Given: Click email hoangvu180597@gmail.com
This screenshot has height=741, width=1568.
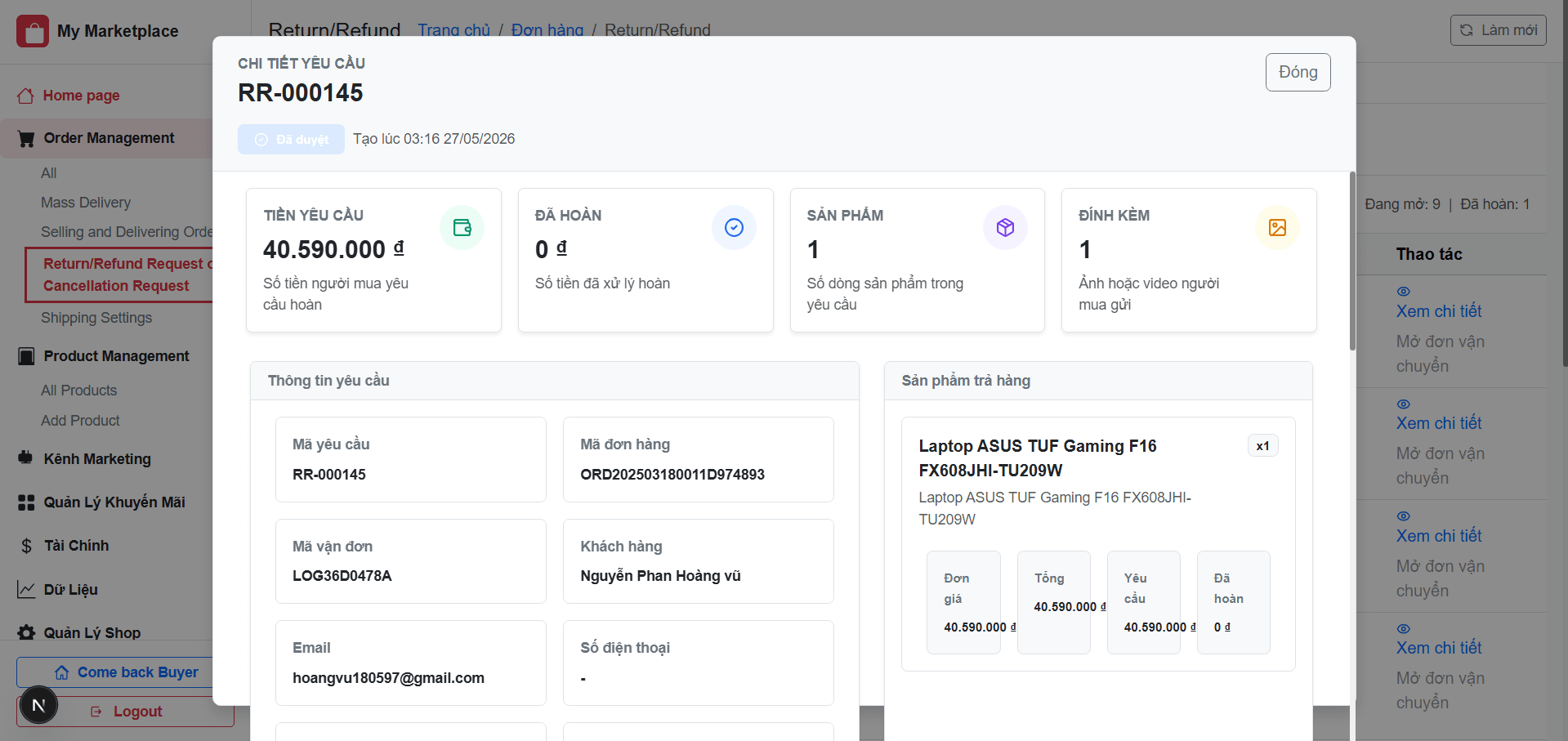Looking at the screenshot, I should [388, 678].
